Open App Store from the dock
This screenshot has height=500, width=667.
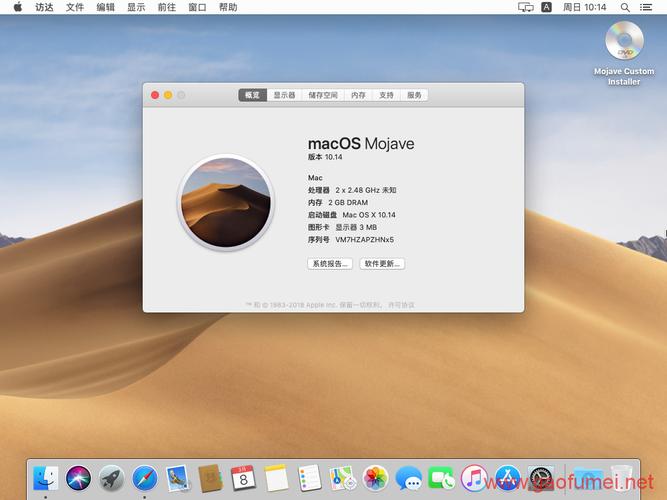[x=507, y=479]
